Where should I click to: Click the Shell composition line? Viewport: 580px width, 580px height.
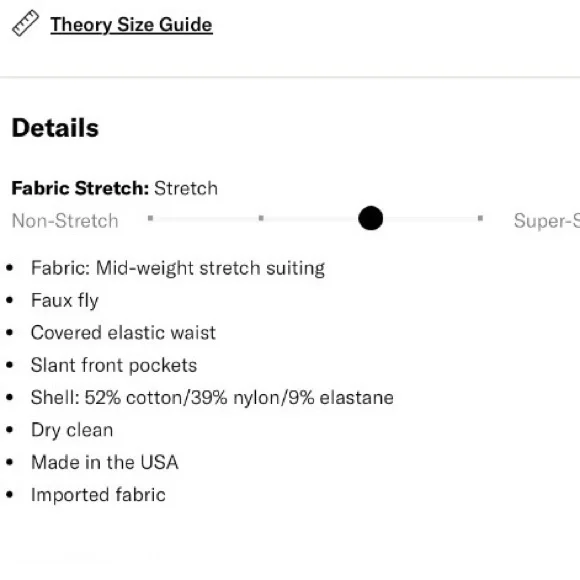tap(212, 398)
